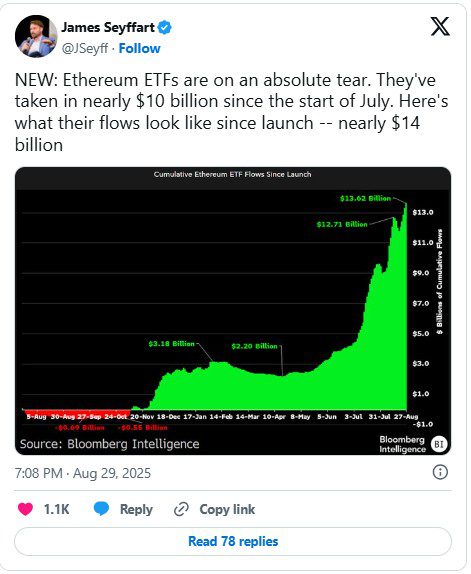Click the copy link chain icon
Image resolution: width=471 pixels, height=574 pixels.
[181, 509]
